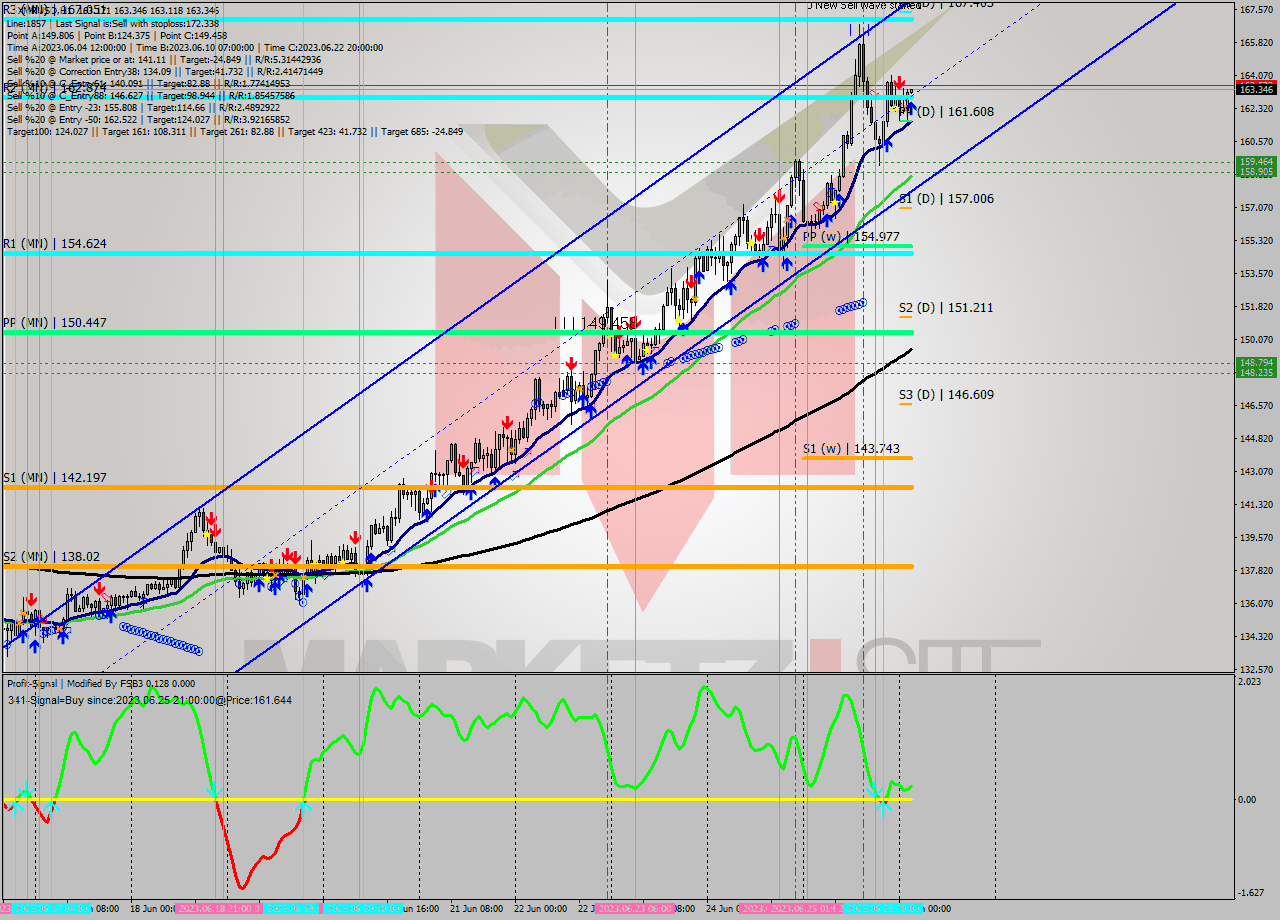The width and height of the screenshot is (1280, 920).
Task: Click the current price tag 163.346 on axis
Action: tap(1256, 89)
